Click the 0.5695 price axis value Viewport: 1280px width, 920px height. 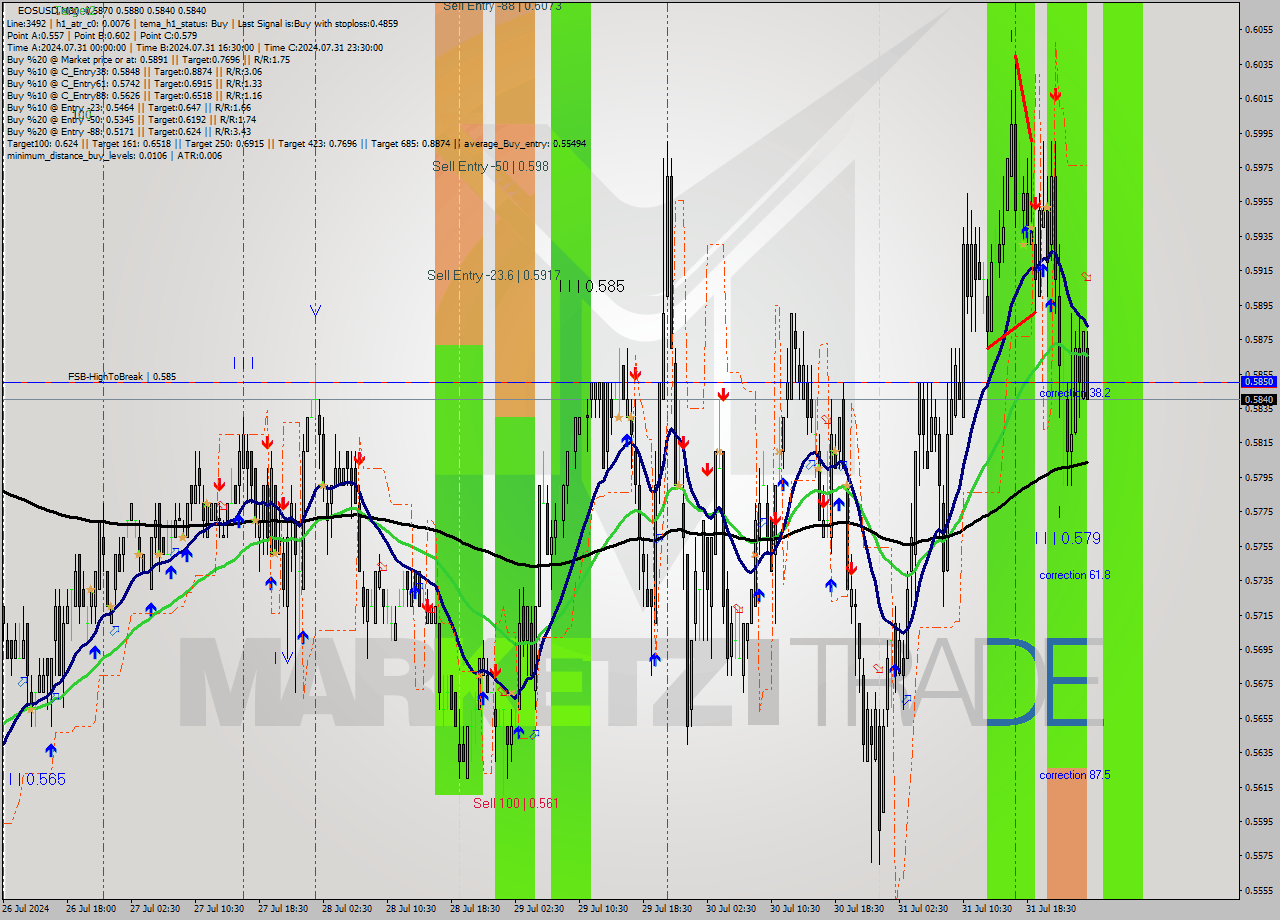pyautogui.click(x=1258, y=649)
